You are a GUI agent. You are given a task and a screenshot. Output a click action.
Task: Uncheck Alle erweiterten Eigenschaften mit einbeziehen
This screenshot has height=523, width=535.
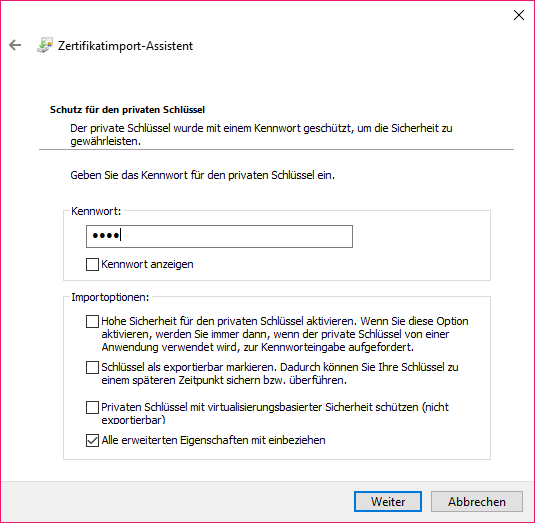pos(92,440)
